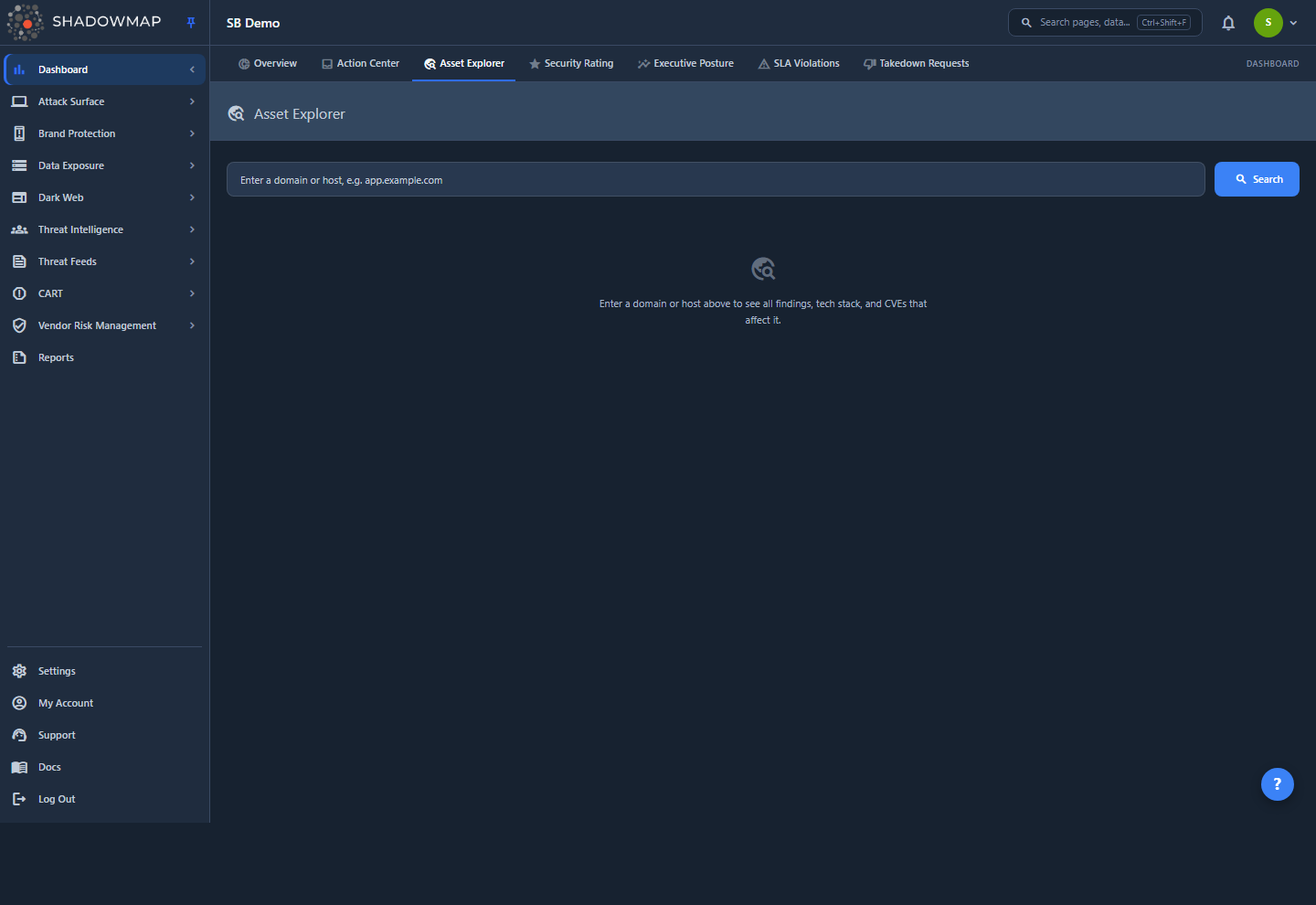This screenshot has width=1316, height=905.
Task: Click the CART circle icon
Action: click(19, 293)
